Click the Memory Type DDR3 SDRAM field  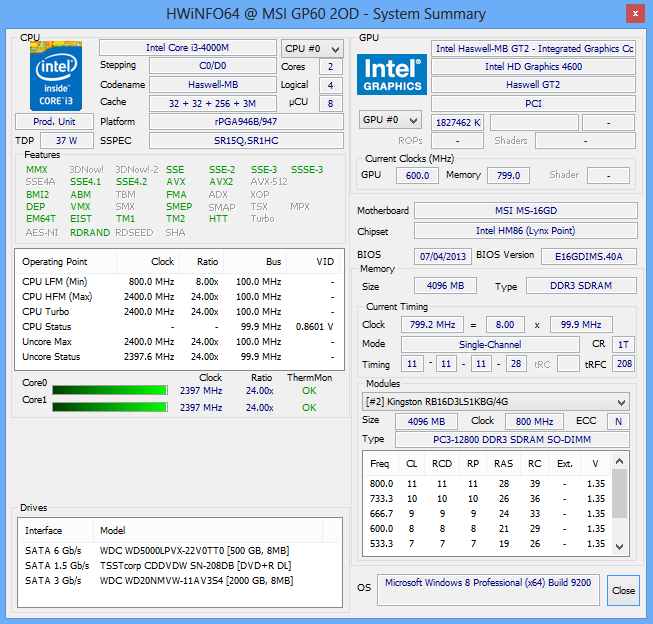[581, 286]
